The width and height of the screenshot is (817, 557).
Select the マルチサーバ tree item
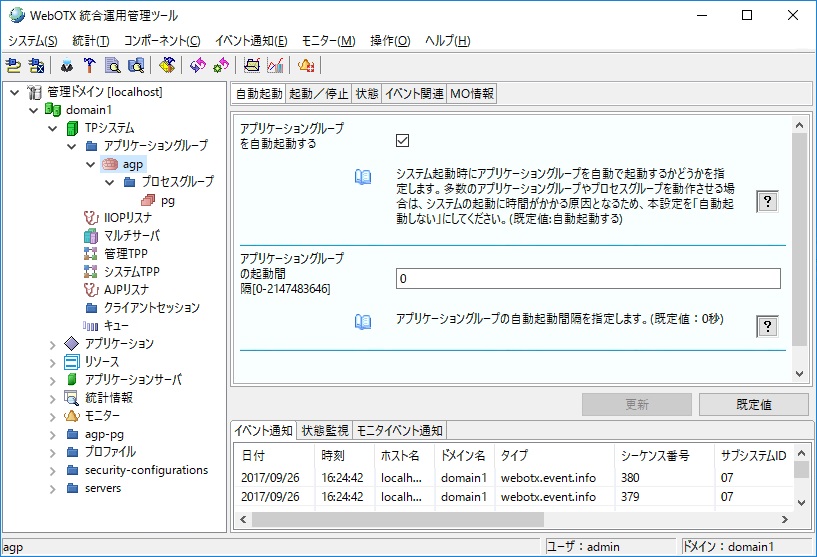point(131,236)
